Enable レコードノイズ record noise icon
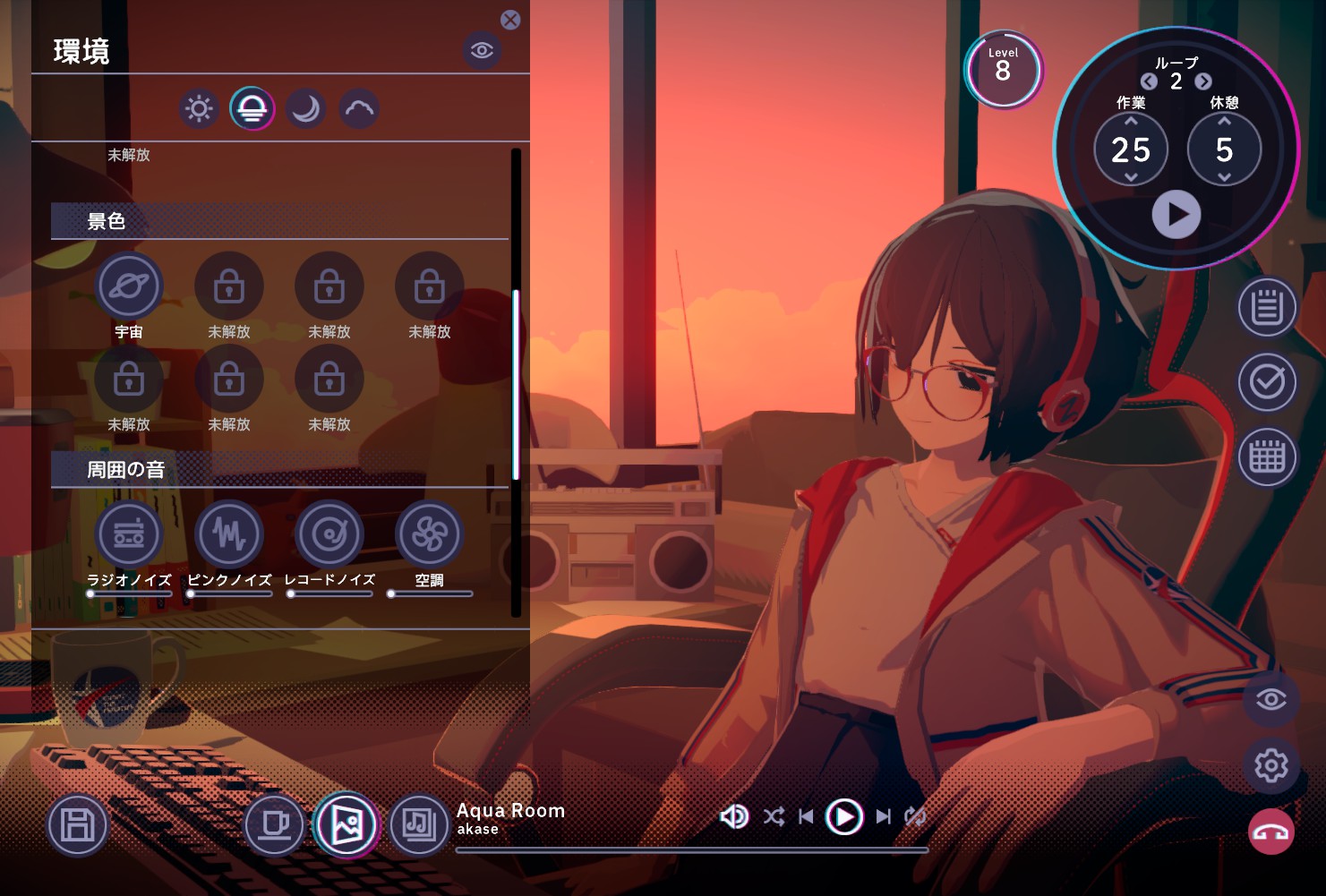 pos(329,534)
